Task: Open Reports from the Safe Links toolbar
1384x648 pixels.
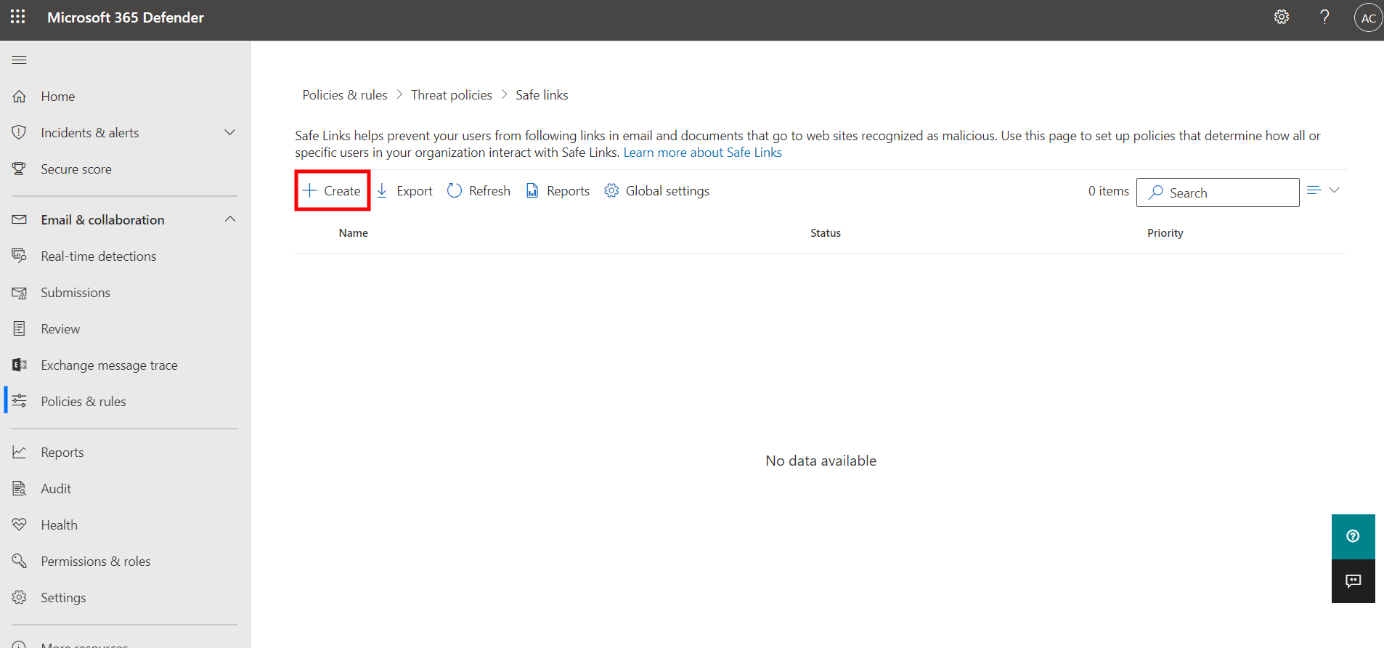Action: click(x=557, y=190)
